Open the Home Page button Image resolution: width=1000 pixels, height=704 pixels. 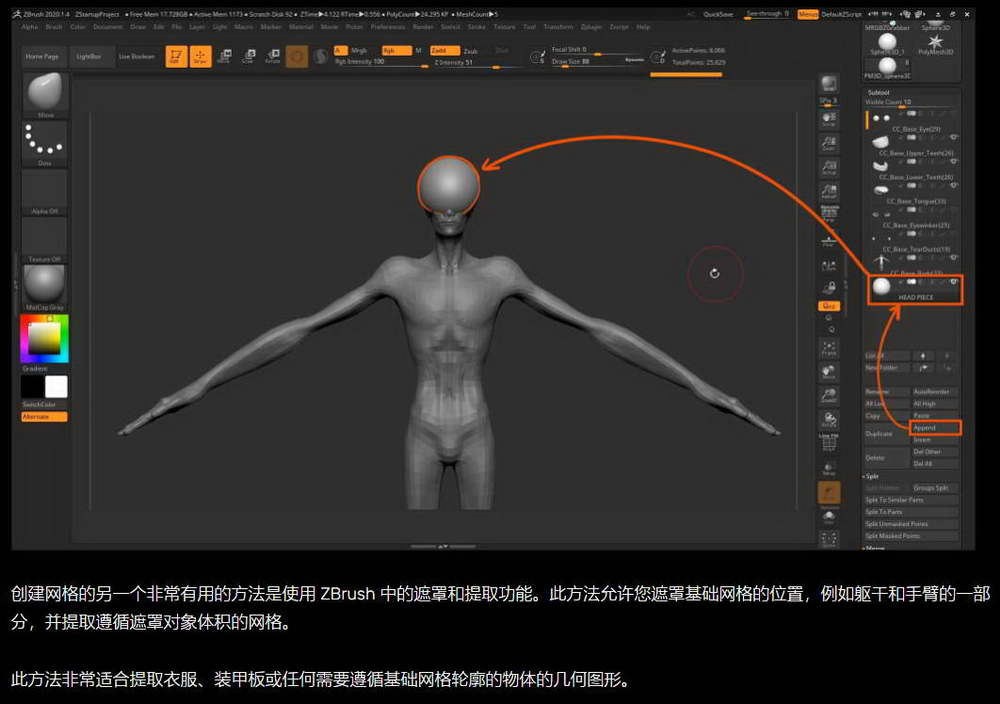42,57
